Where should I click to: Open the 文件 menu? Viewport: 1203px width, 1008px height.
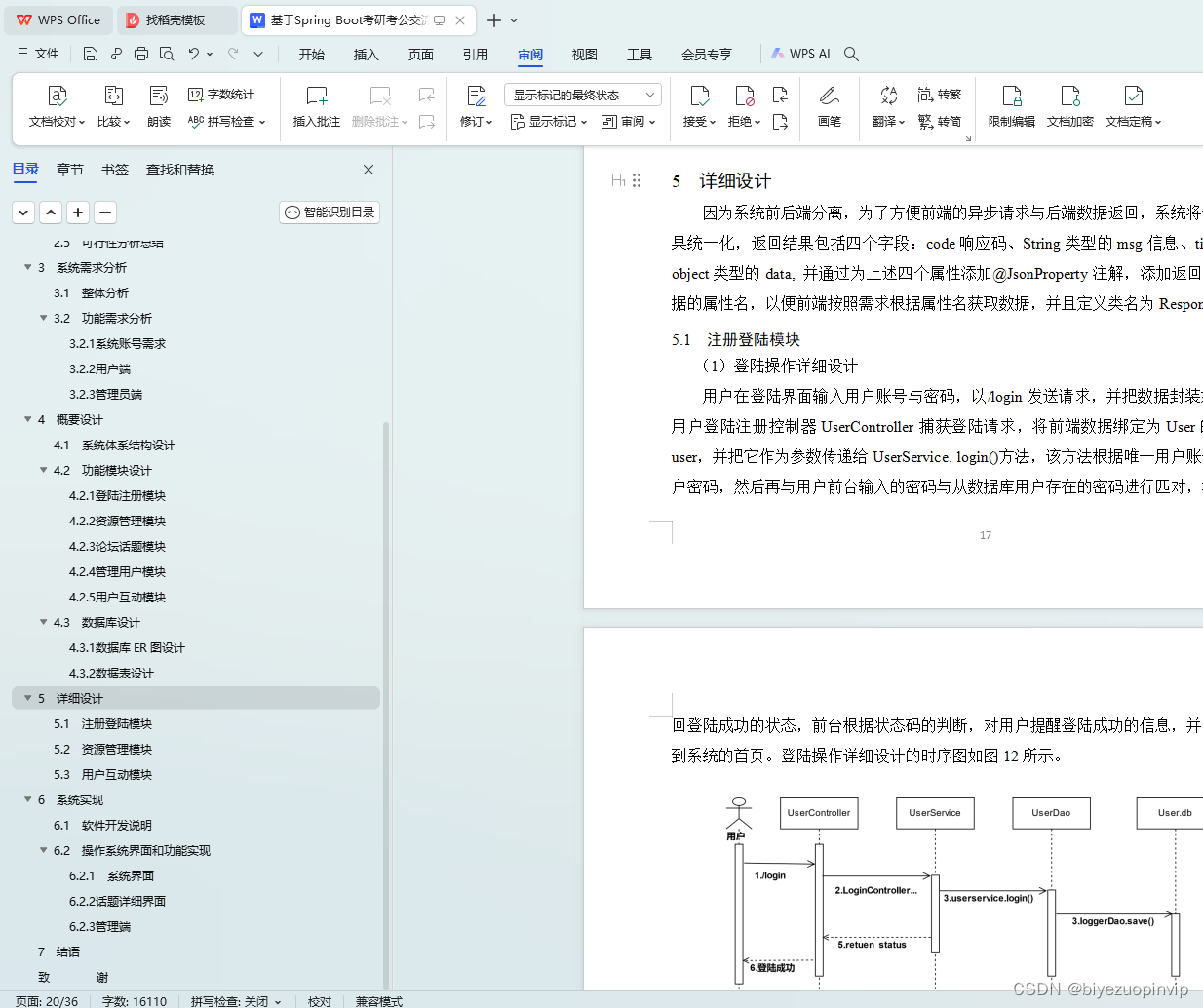pos(39,54)
